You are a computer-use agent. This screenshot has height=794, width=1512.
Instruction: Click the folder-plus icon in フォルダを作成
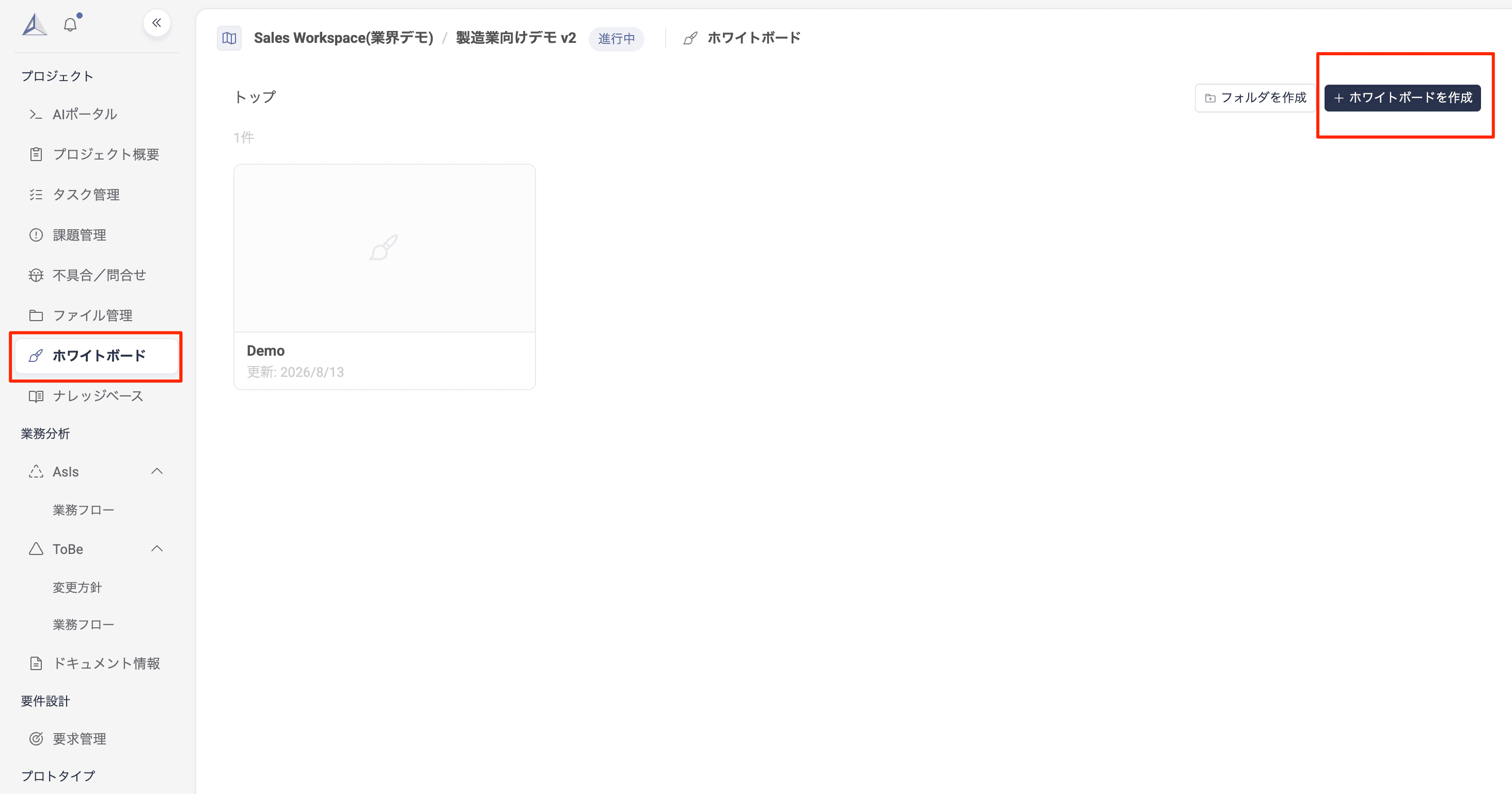click(1210, 98)
